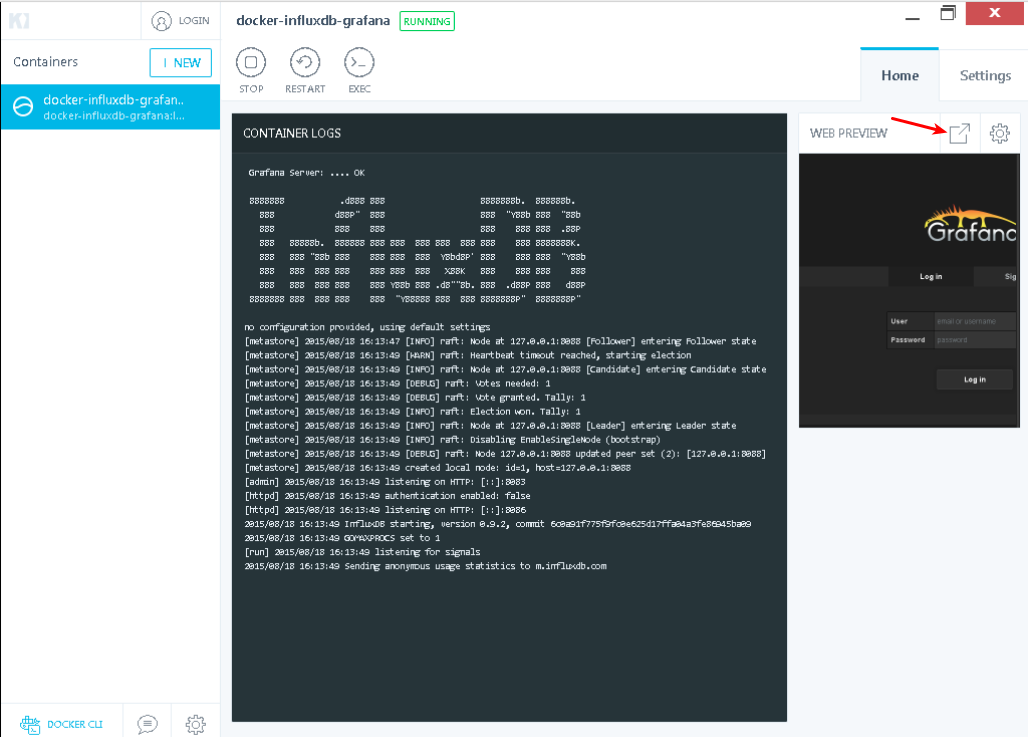
Task: Click the LOGIN link
Action: [x=194, y=21]
